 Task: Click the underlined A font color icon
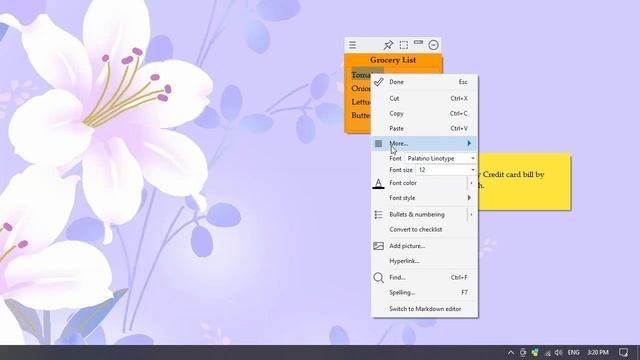(378, 184)
